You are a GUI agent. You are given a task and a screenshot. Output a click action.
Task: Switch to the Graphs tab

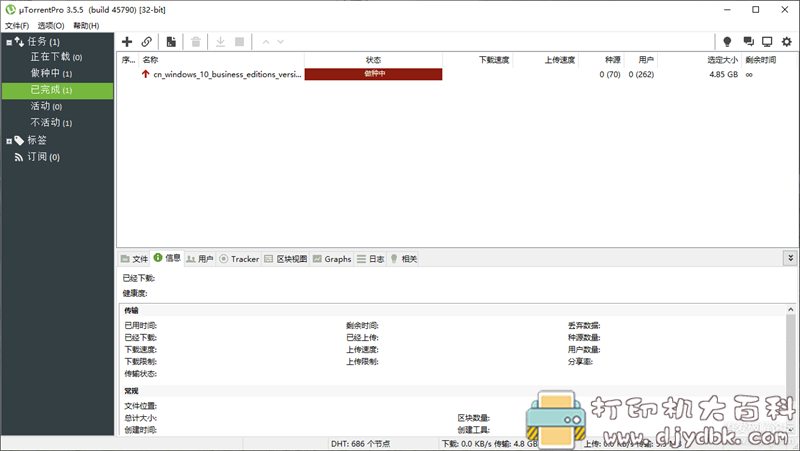click(332, 259)
